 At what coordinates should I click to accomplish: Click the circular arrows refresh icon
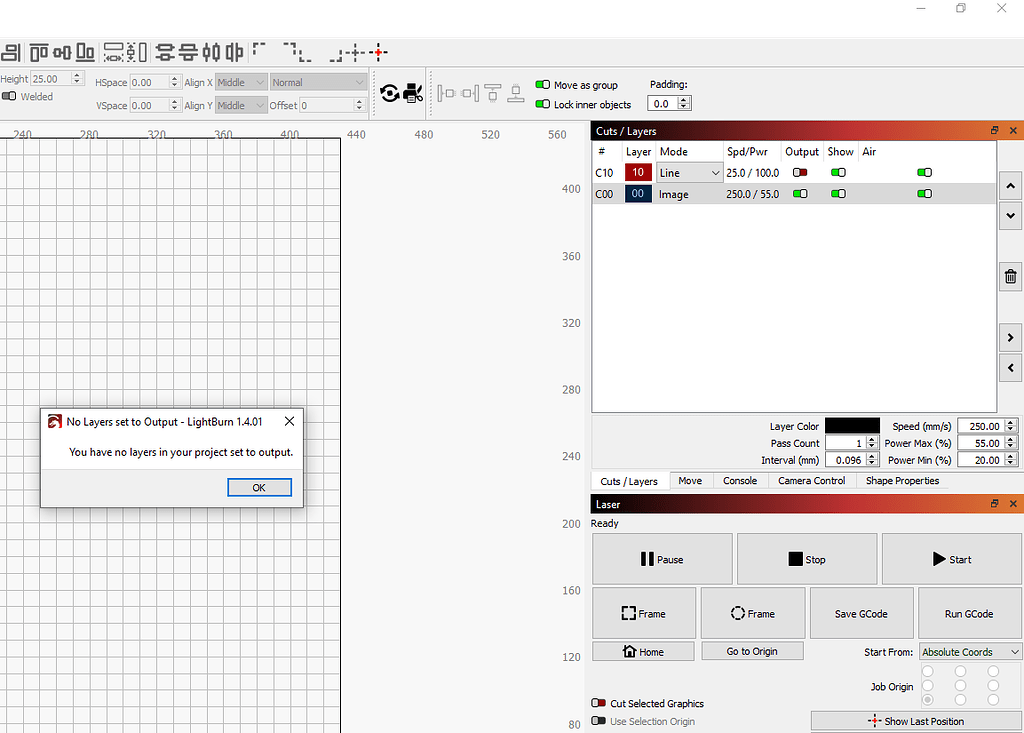tap(390, 93)
